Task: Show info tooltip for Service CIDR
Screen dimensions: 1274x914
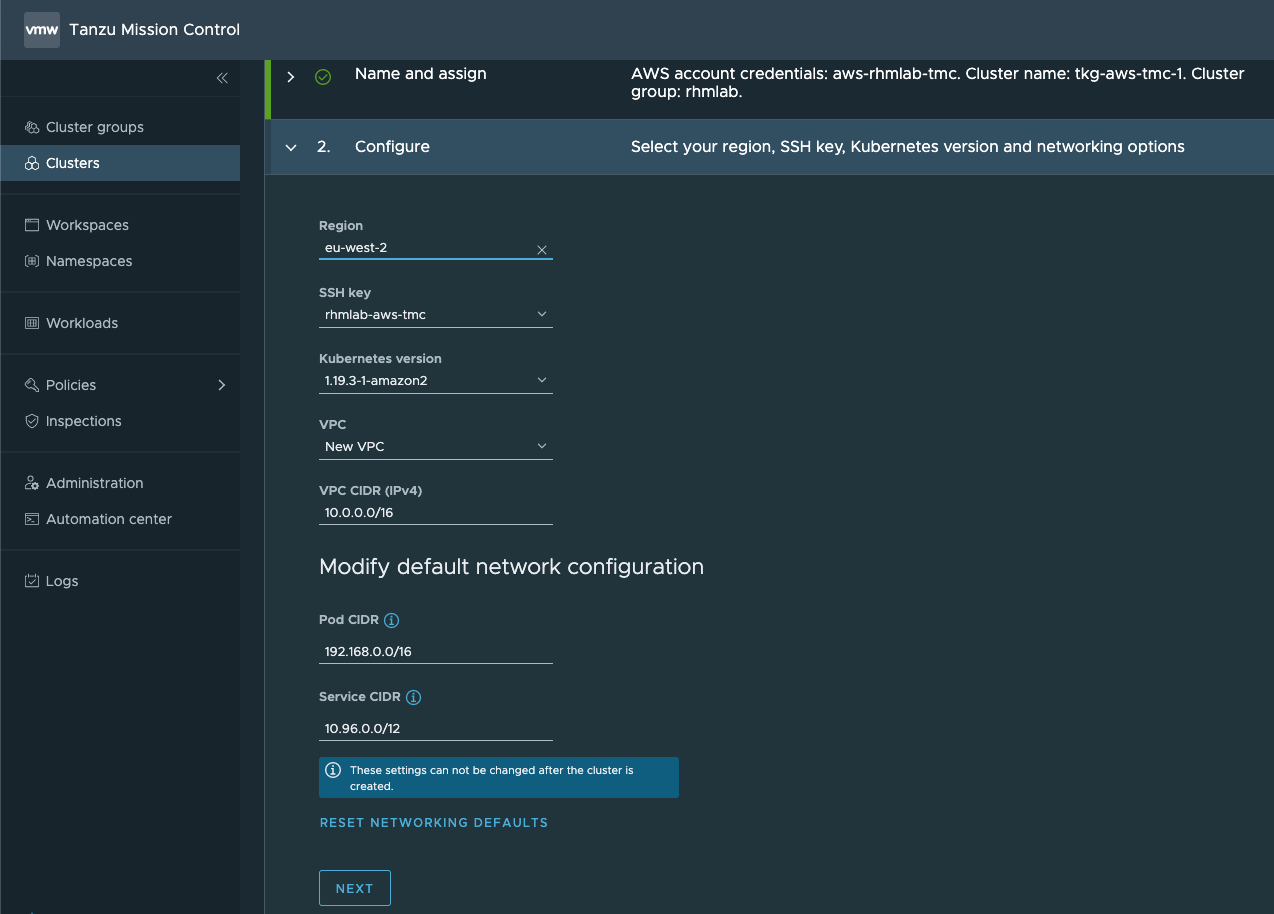Action: [414, 698]
